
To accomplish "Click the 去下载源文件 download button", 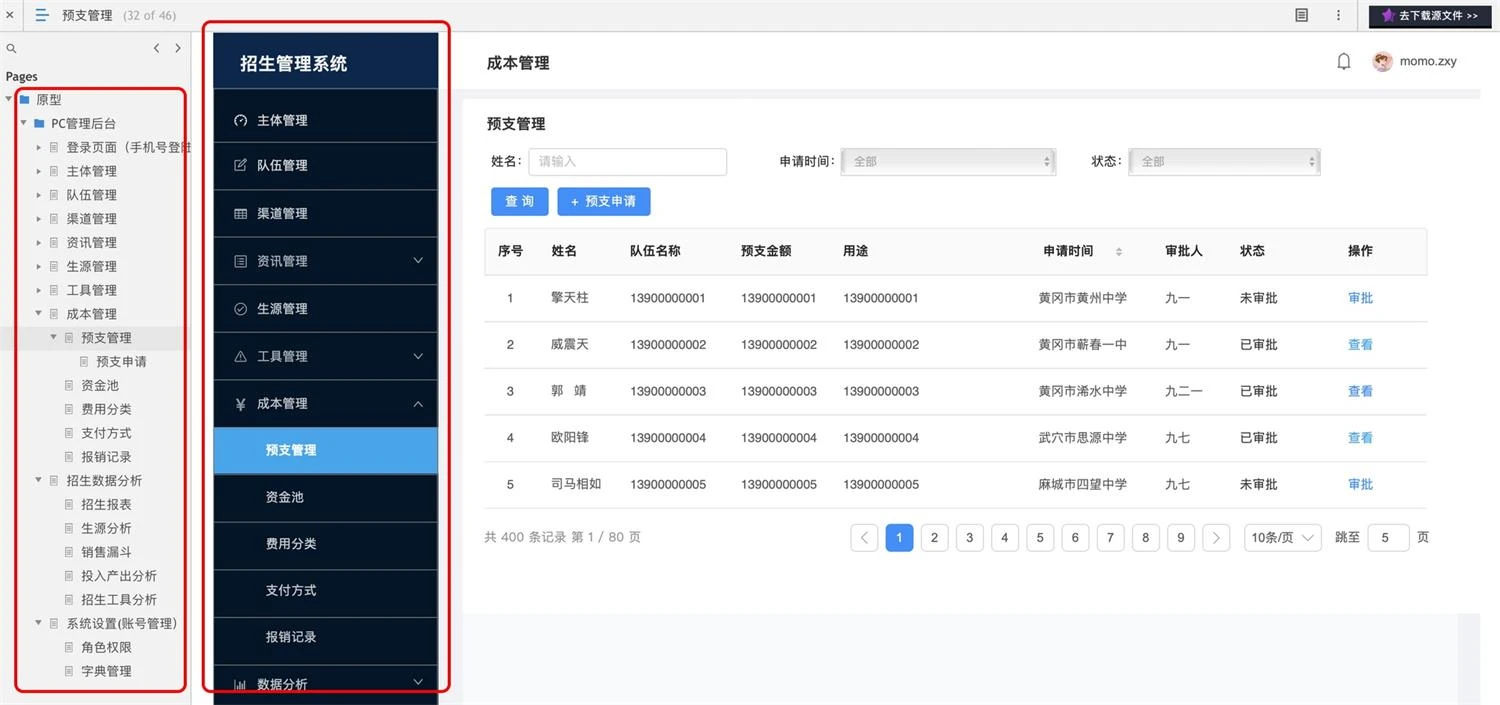I will point(1429,16).
